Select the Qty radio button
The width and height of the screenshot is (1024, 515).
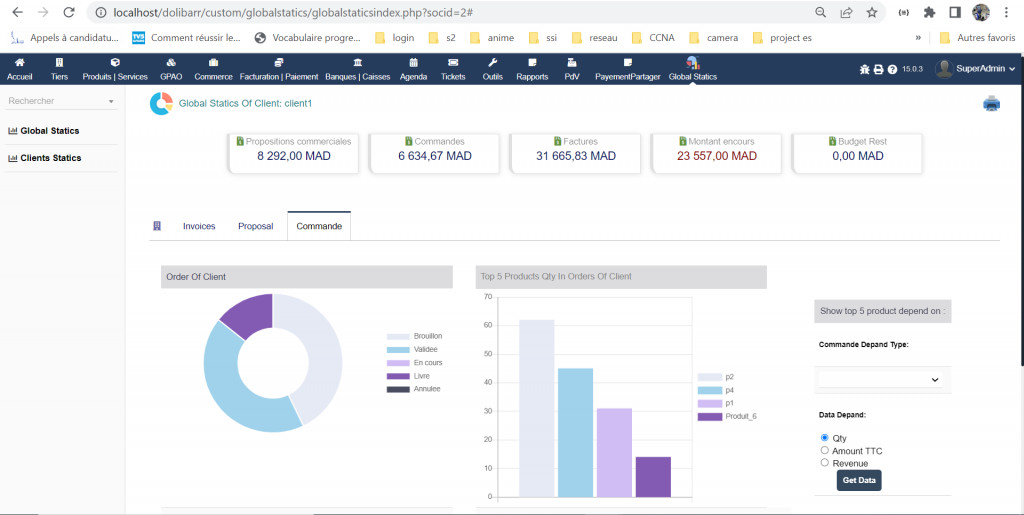(825, 438)
